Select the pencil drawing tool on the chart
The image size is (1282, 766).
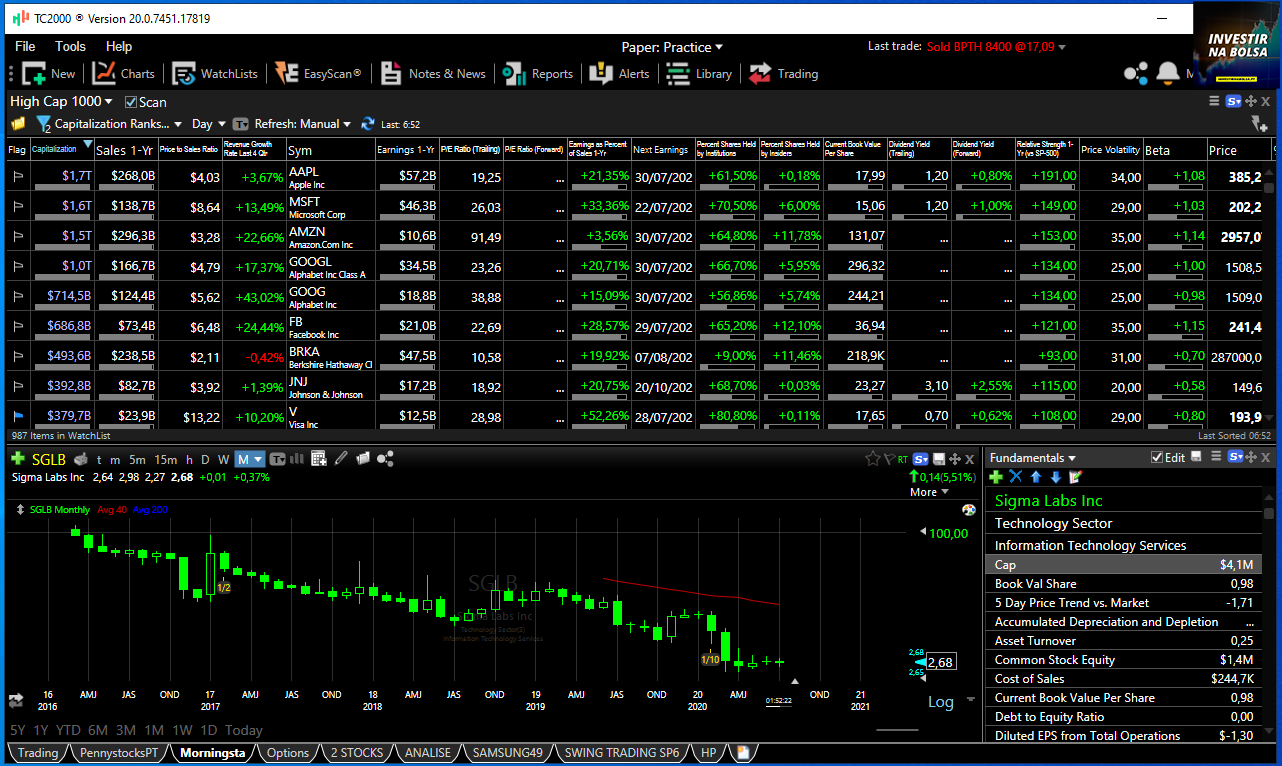[341, 459]
